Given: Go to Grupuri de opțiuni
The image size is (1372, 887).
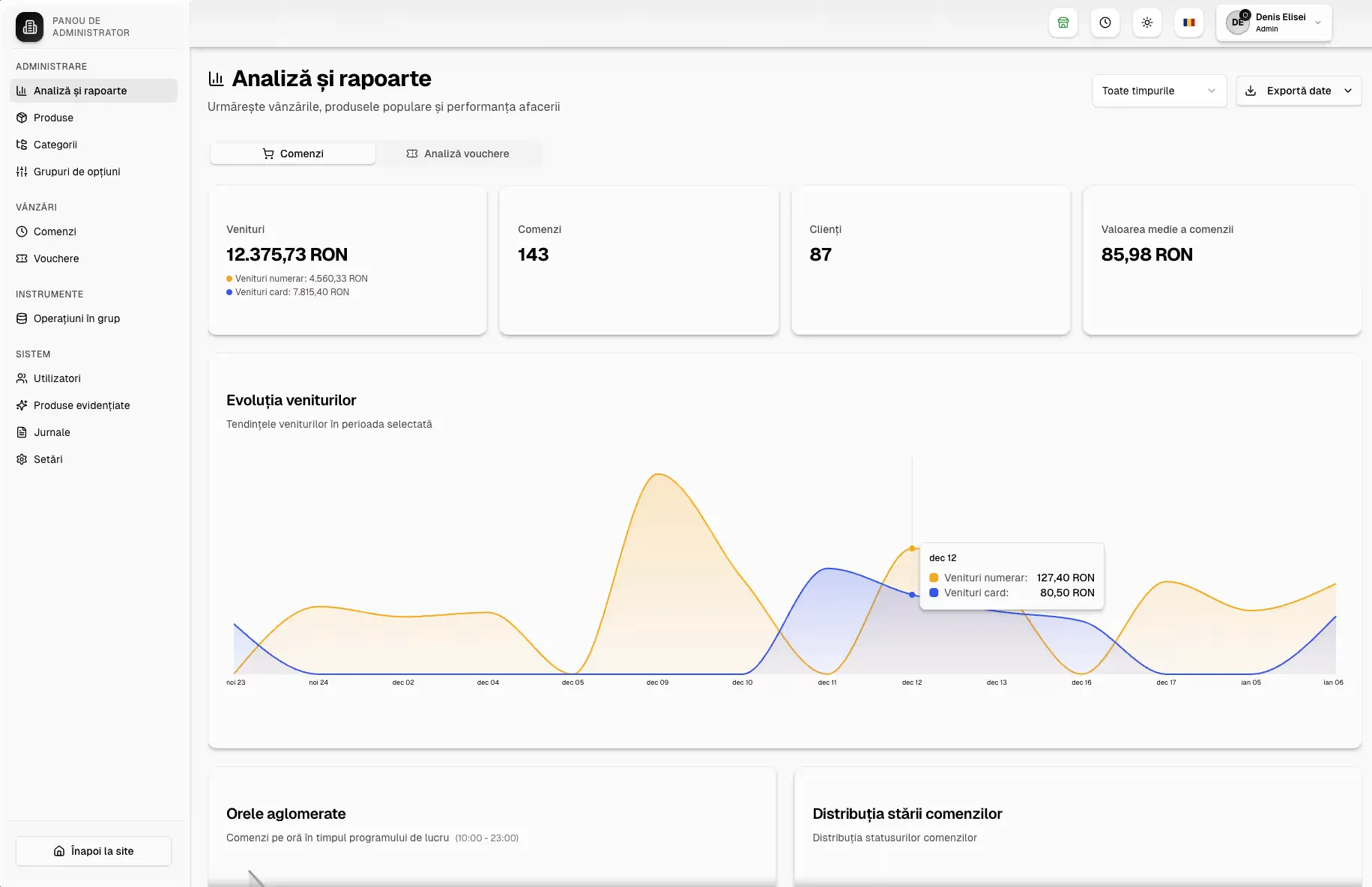Looking at the screenshot, I should coord(76,172).
